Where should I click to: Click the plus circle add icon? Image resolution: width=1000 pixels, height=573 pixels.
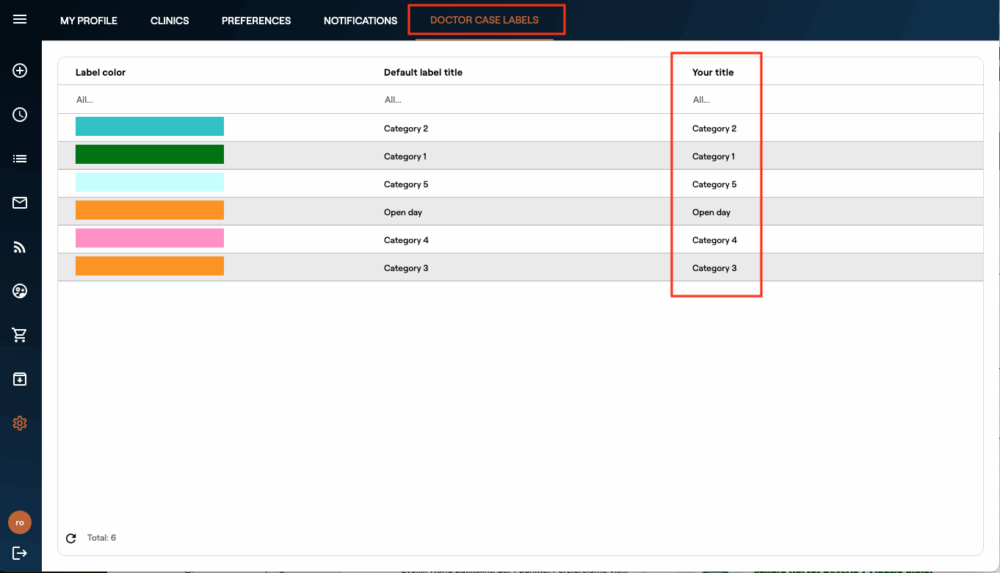[x=20, y=71]
